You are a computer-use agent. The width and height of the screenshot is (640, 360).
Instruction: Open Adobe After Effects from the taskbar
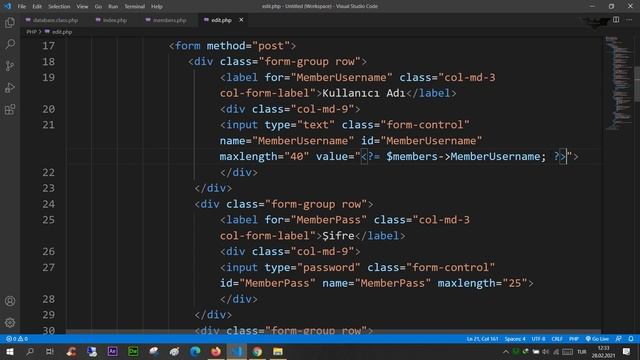[x=112, y=351]
